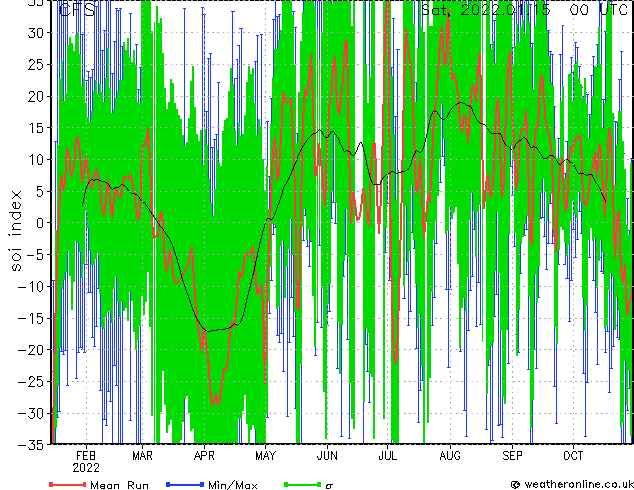Click the SEP x-axis label
This screenshot has height=490, width=634.
coord(512,456)
